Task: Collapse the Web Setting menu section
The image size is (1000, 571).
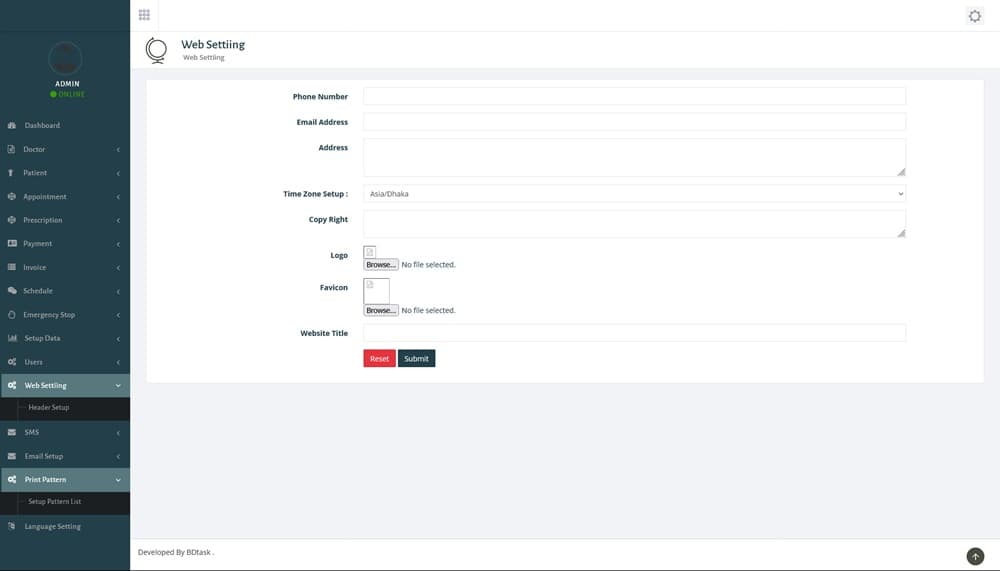Action: (65, 386)
